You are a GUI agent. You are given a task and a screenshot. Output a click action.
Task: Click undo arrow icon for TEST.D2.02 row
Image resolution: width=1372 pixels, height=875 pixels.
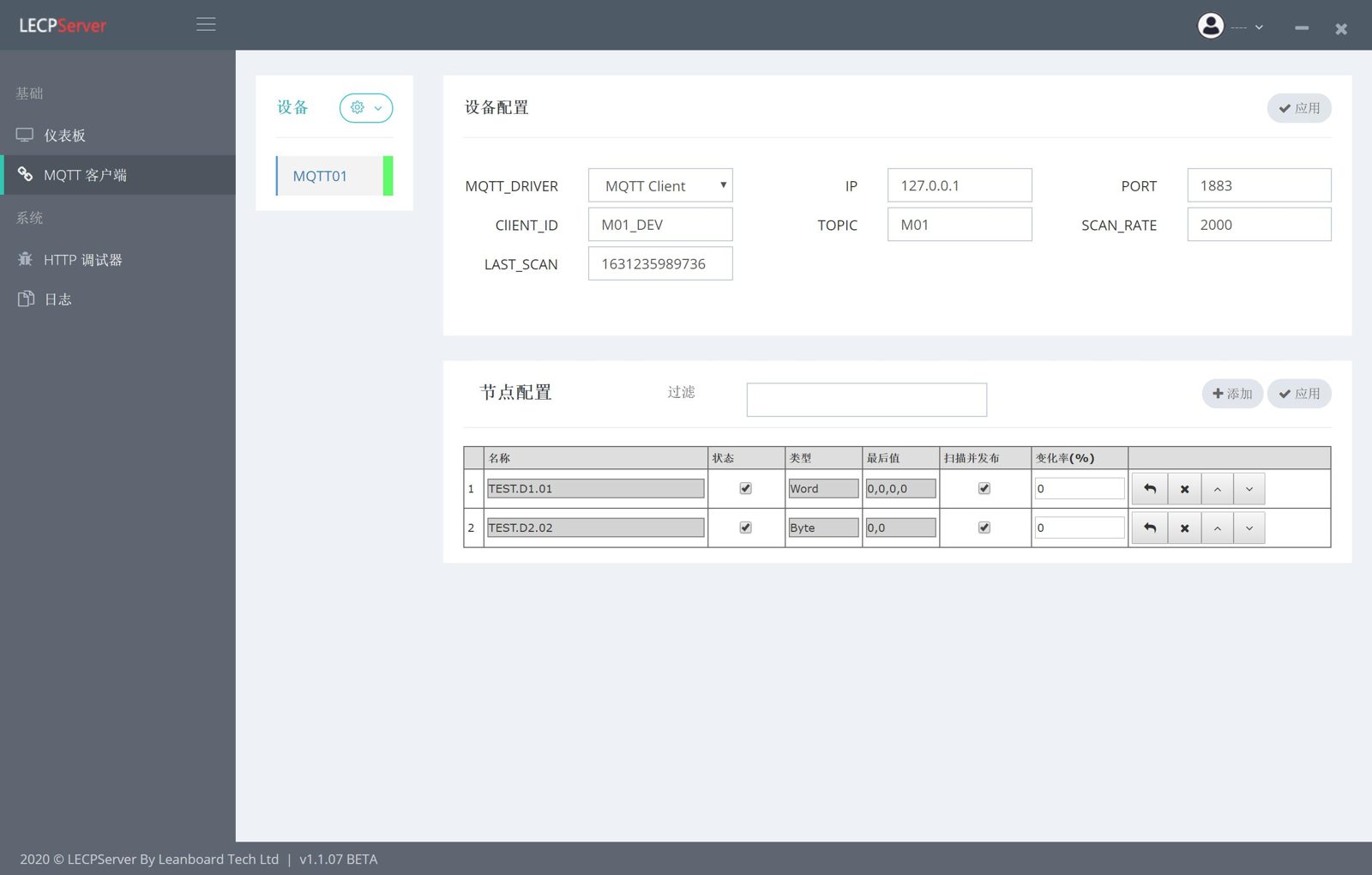click(x=1150, y=528)
